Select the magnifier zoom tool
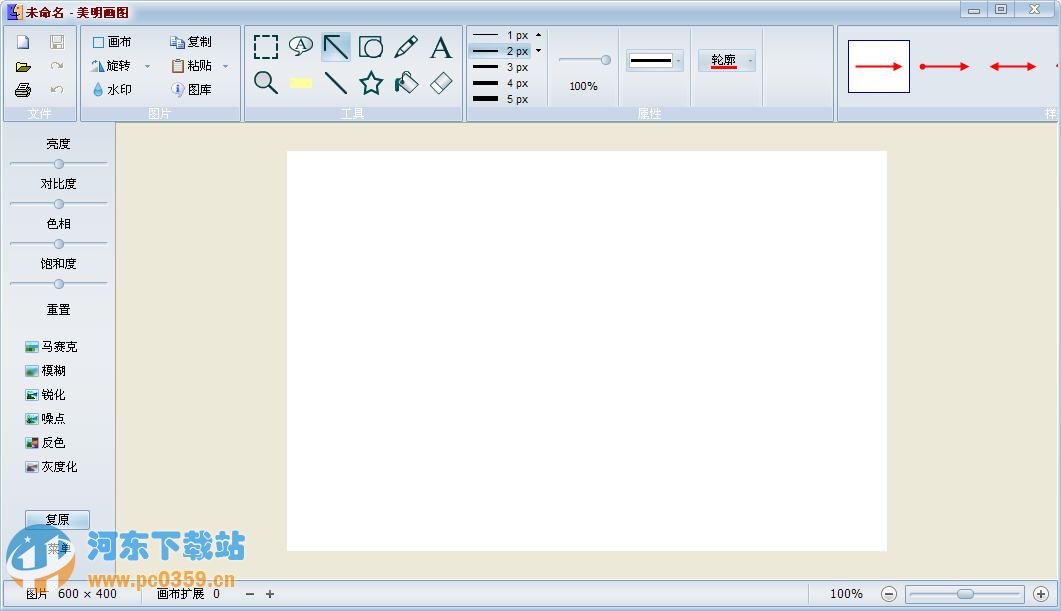The image size is (1061, 611). click(266, 83)
